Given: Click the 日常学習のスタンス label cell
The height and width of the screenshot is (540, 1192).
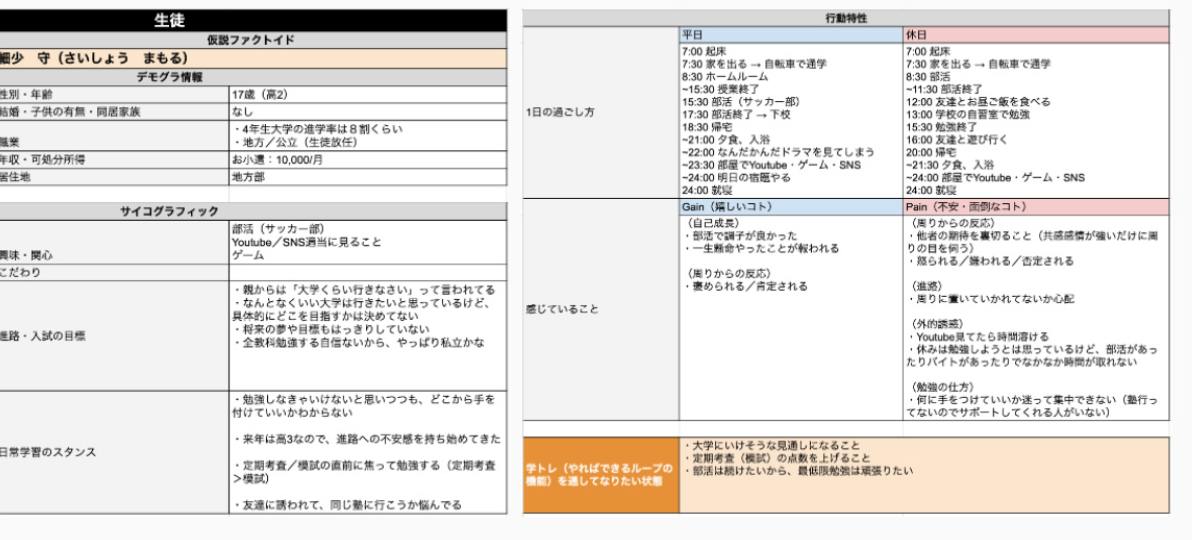Looking at the screenshot, I should tap(114, 453).
